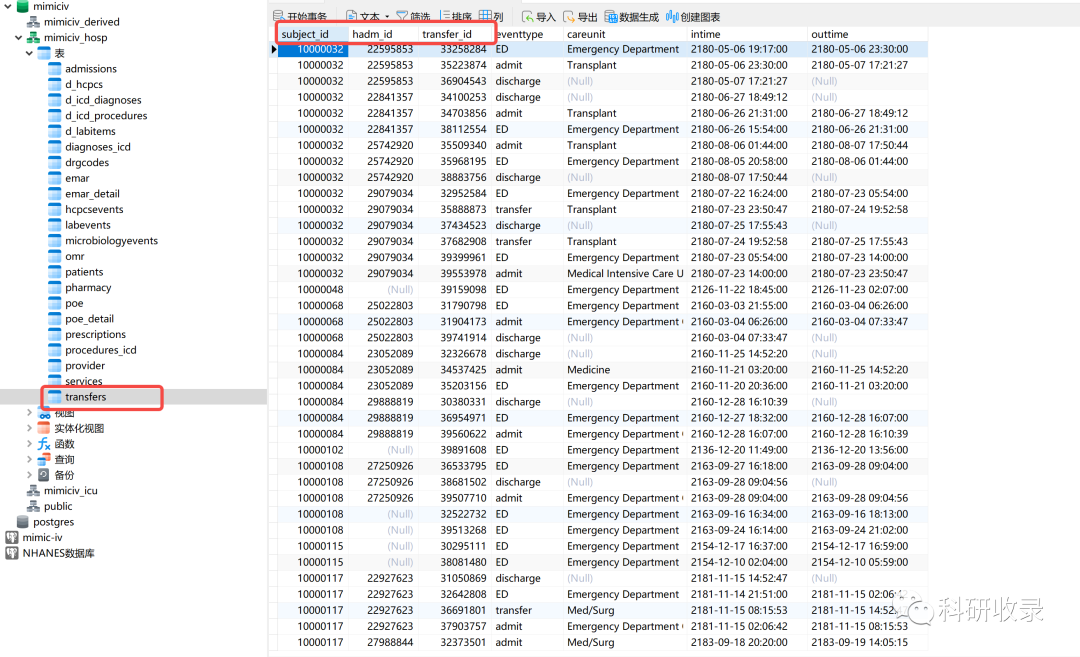
Task: Select the provider table icon
Action: point(54,366)
